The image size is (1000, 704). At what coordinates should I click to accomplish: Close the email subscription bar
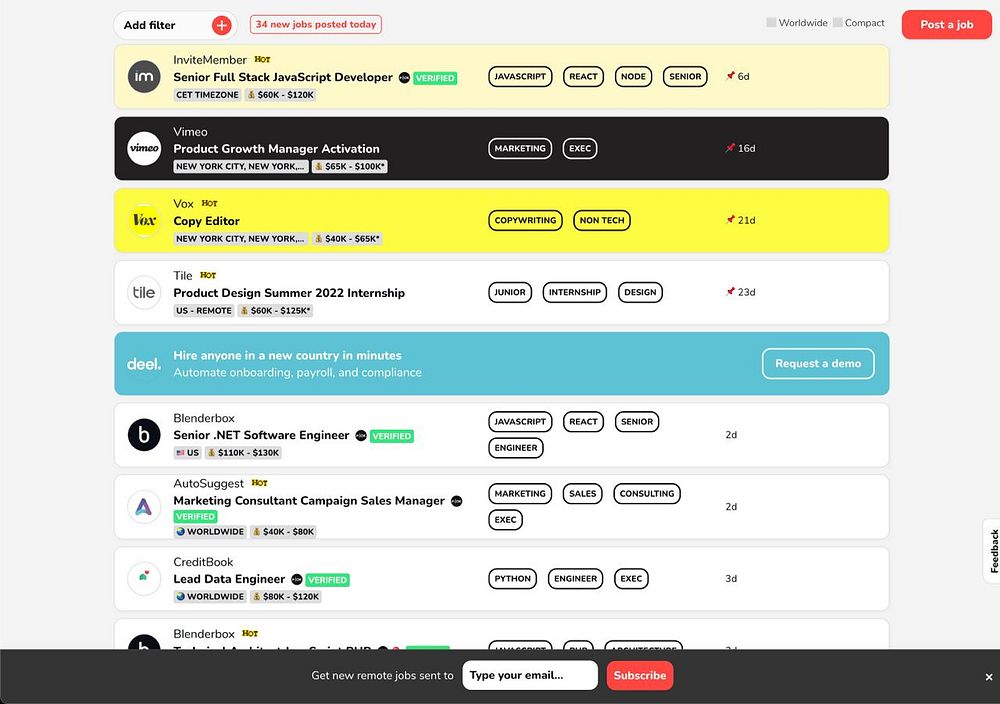[x=989, y=677]
